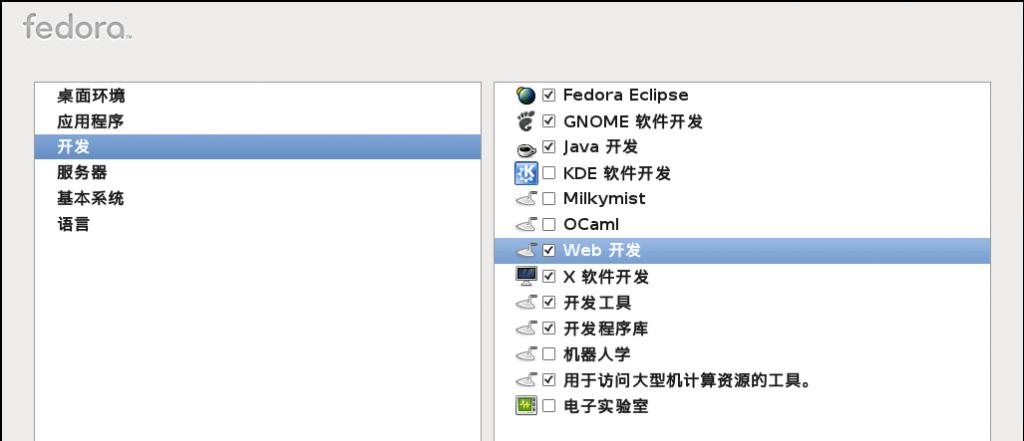Enable the KDE 软件开发 checkbox

coord(549,173)
